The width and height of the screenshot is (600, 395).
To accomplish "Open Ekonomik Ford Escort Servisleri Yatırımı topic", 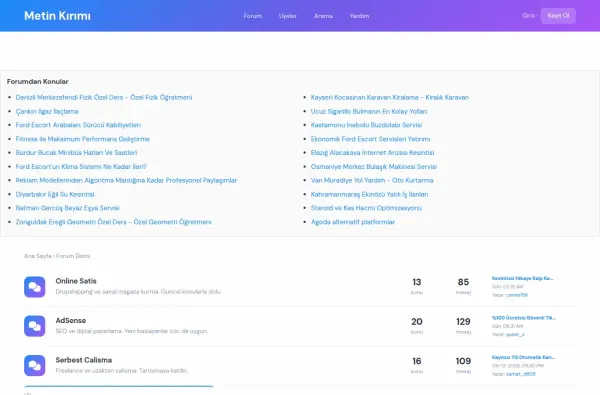I will click(x=370, y=139).
